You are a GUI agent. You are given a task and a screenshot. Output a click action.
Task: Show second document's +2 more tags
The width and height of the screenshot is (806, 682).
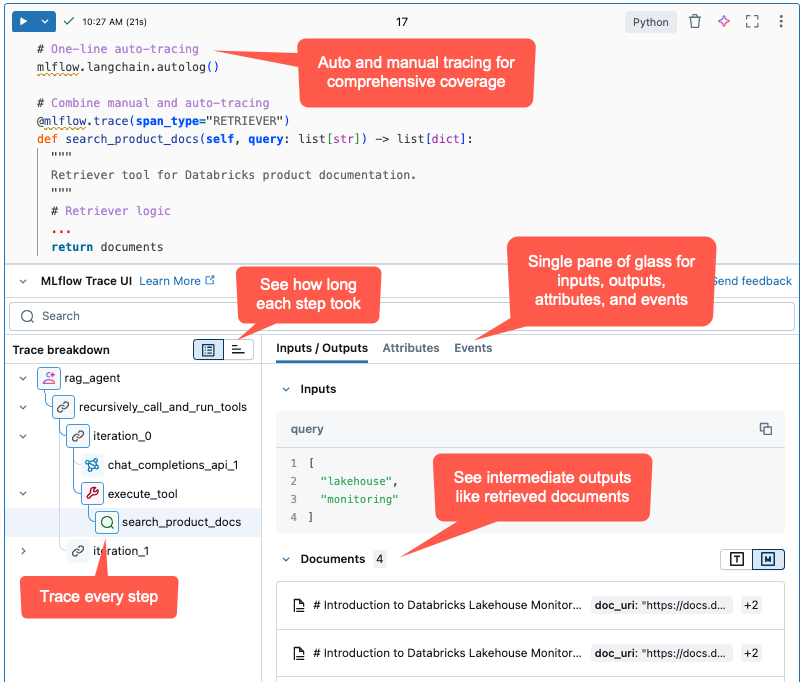[751, 653]
